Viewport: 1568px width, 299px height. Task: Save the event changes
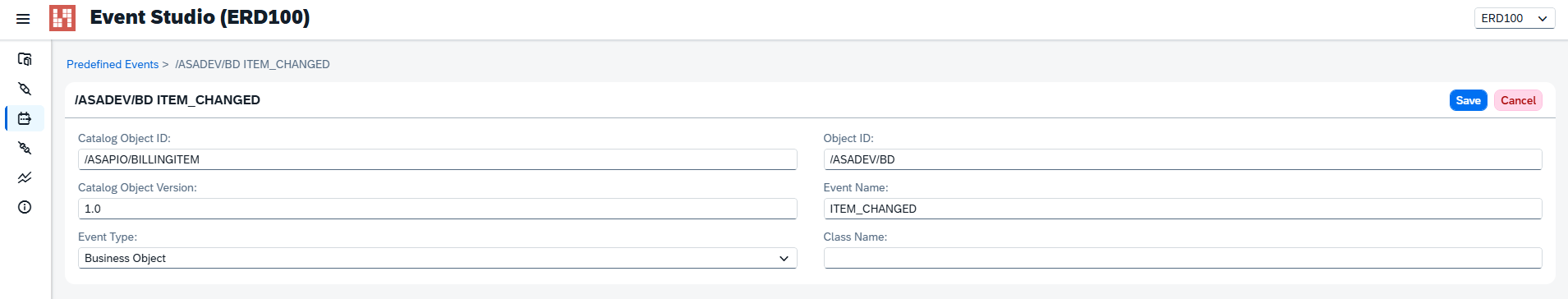click(1468, 100)
